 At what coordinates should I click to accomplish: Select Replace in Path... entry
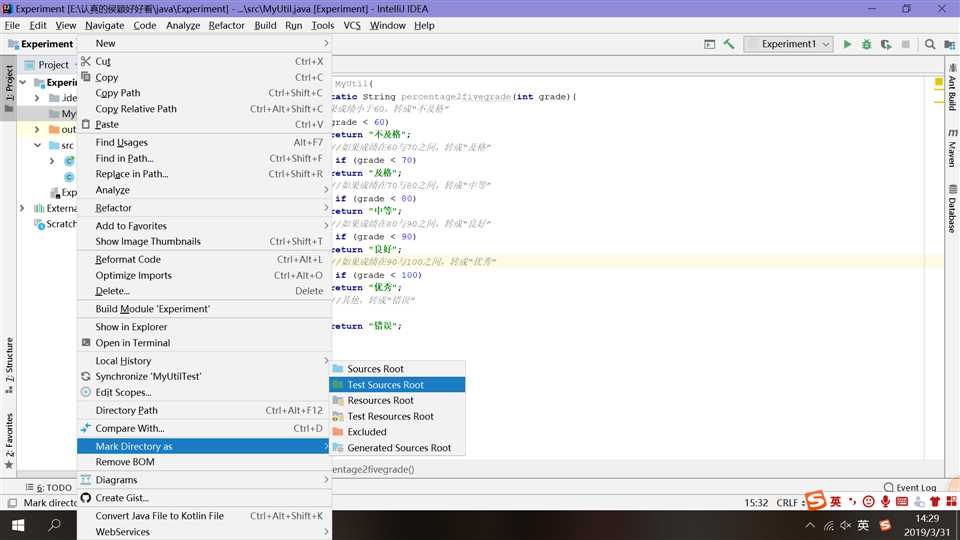204,174
